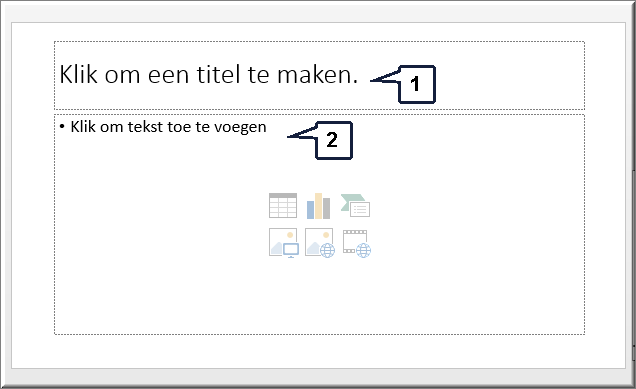Select the bottom dotted border of the content placeholder
Viewport: 636px width, 389px height.
[320, 334]
